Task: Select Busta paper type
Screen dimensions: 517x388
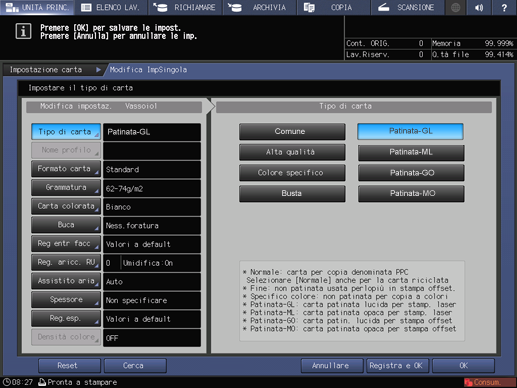Action: tap(292, 193)
